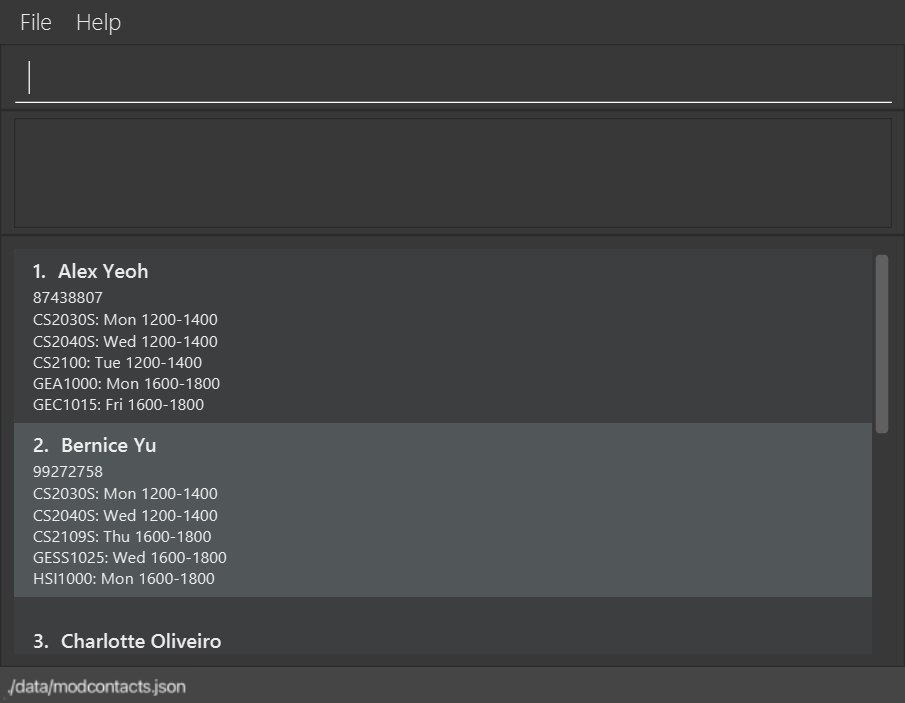Click Bernice's HSI1000 Mon 1600-1800 entry

click(x=124, y=579)
